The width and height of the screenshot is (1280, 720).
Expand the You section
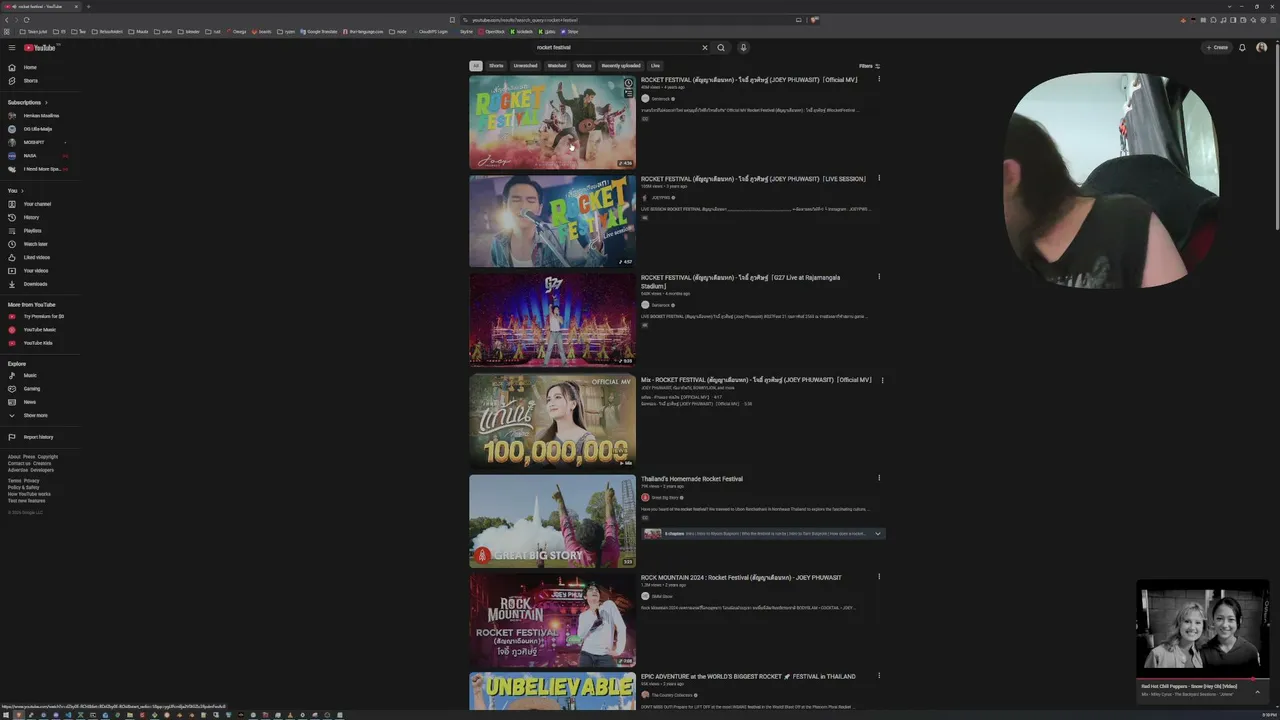coord(16,190)
